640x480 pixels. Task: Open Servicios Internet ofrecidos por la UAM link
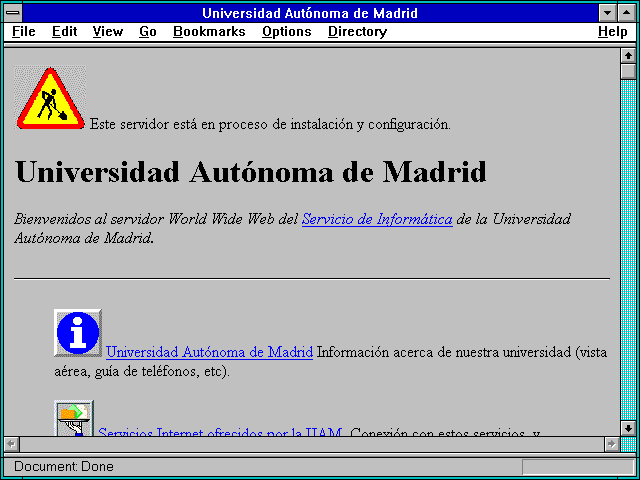pyautogui.click(x=220, y=432)
